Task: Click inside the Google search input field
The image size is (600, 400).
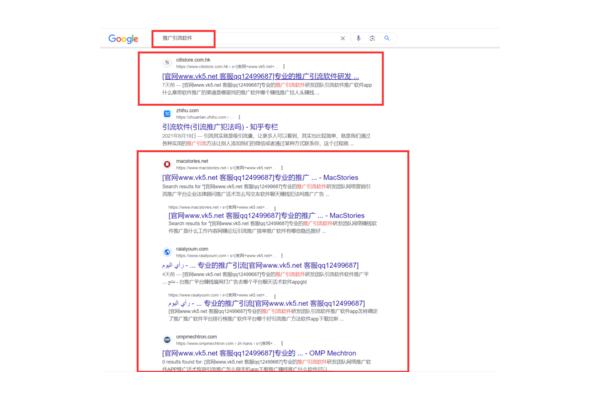Action: (250, 39)
